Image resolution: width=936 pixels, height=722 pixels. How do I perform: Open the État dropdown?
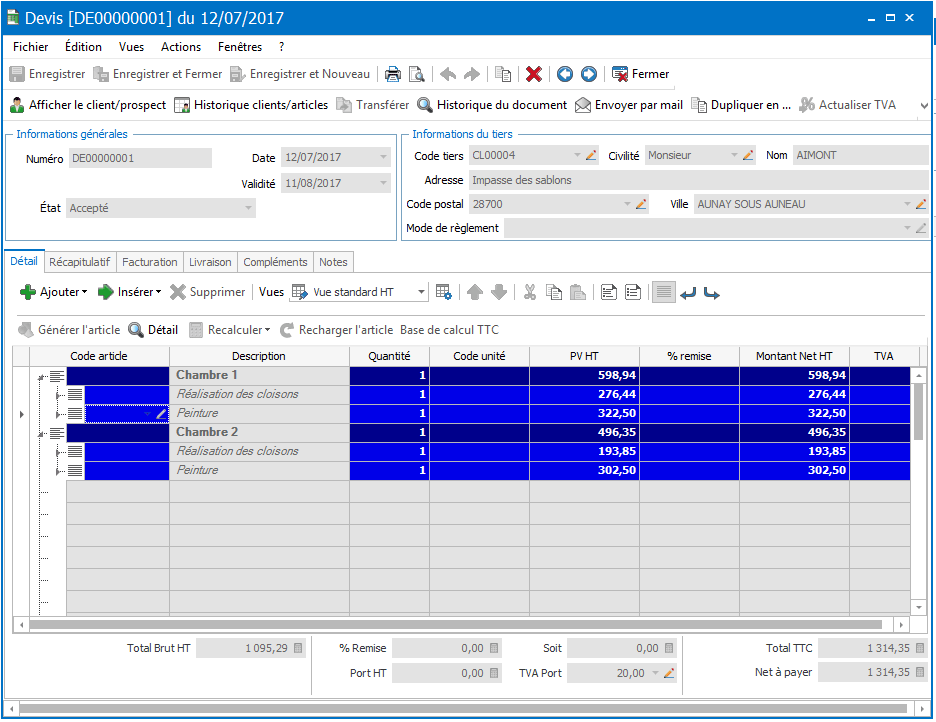(x=248, y=208)
